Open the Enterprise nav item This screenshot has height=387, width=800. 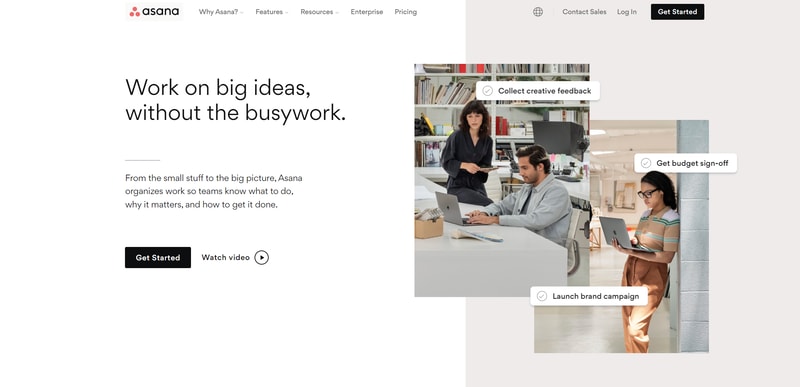click(x=366, y=12)
